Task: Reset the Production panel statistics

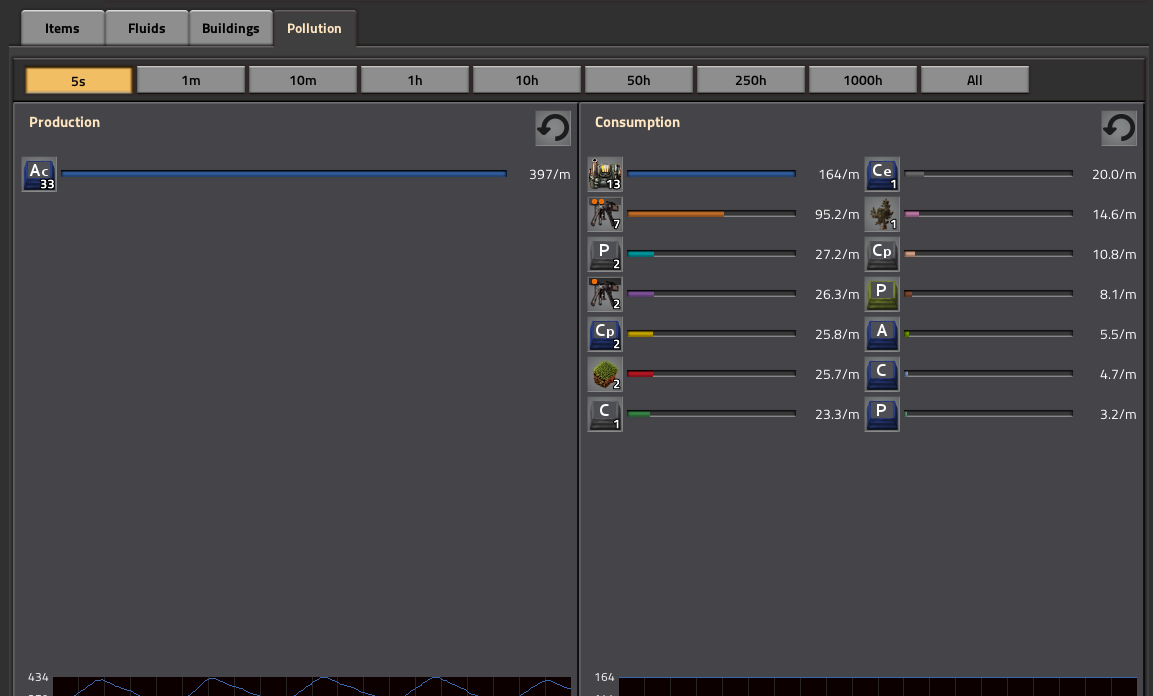Action: point(553,128)
